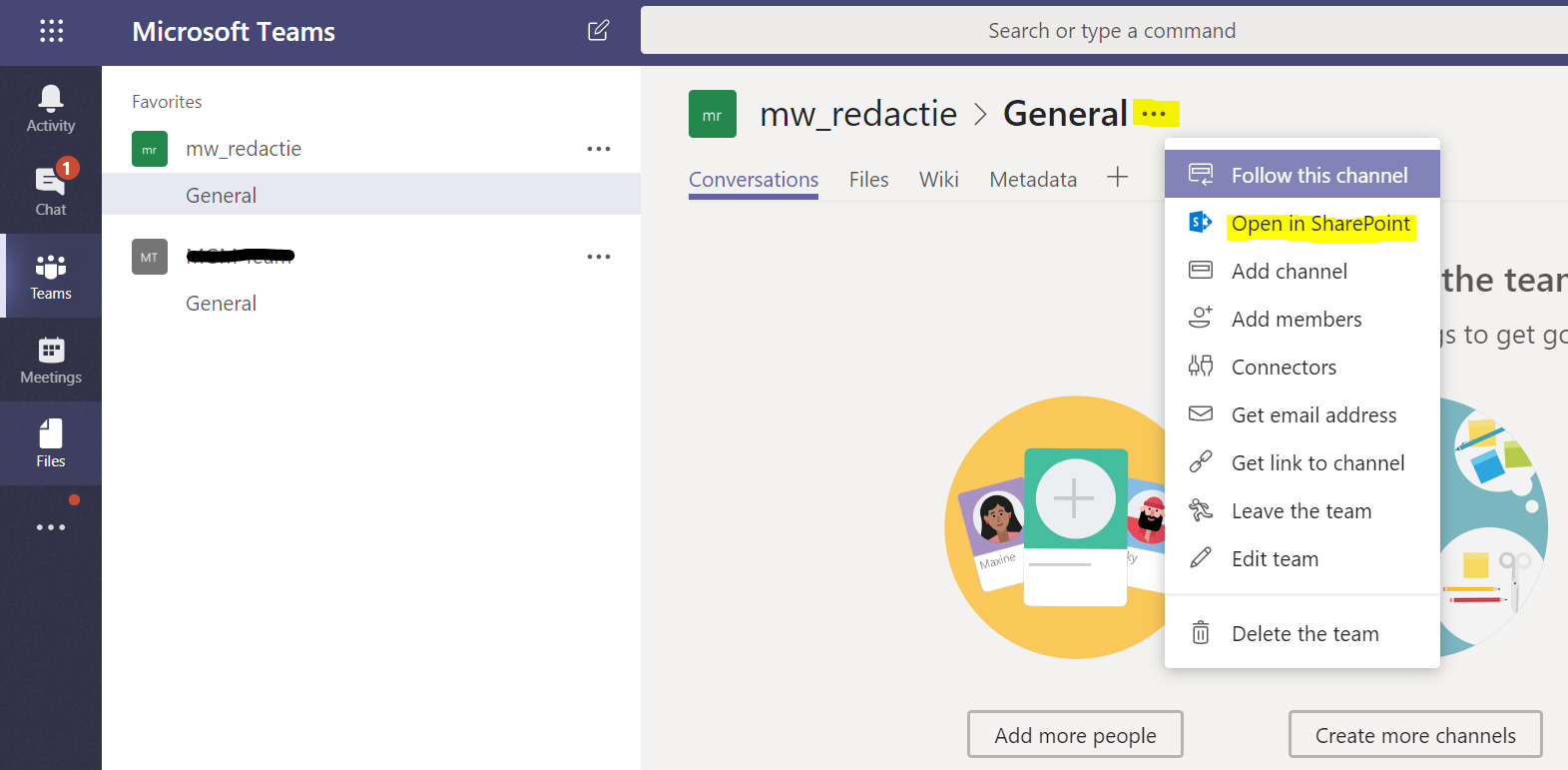Click the mr avatar in channel header
The height and width of the screenshot is (770, 1568).
(713, 114)
